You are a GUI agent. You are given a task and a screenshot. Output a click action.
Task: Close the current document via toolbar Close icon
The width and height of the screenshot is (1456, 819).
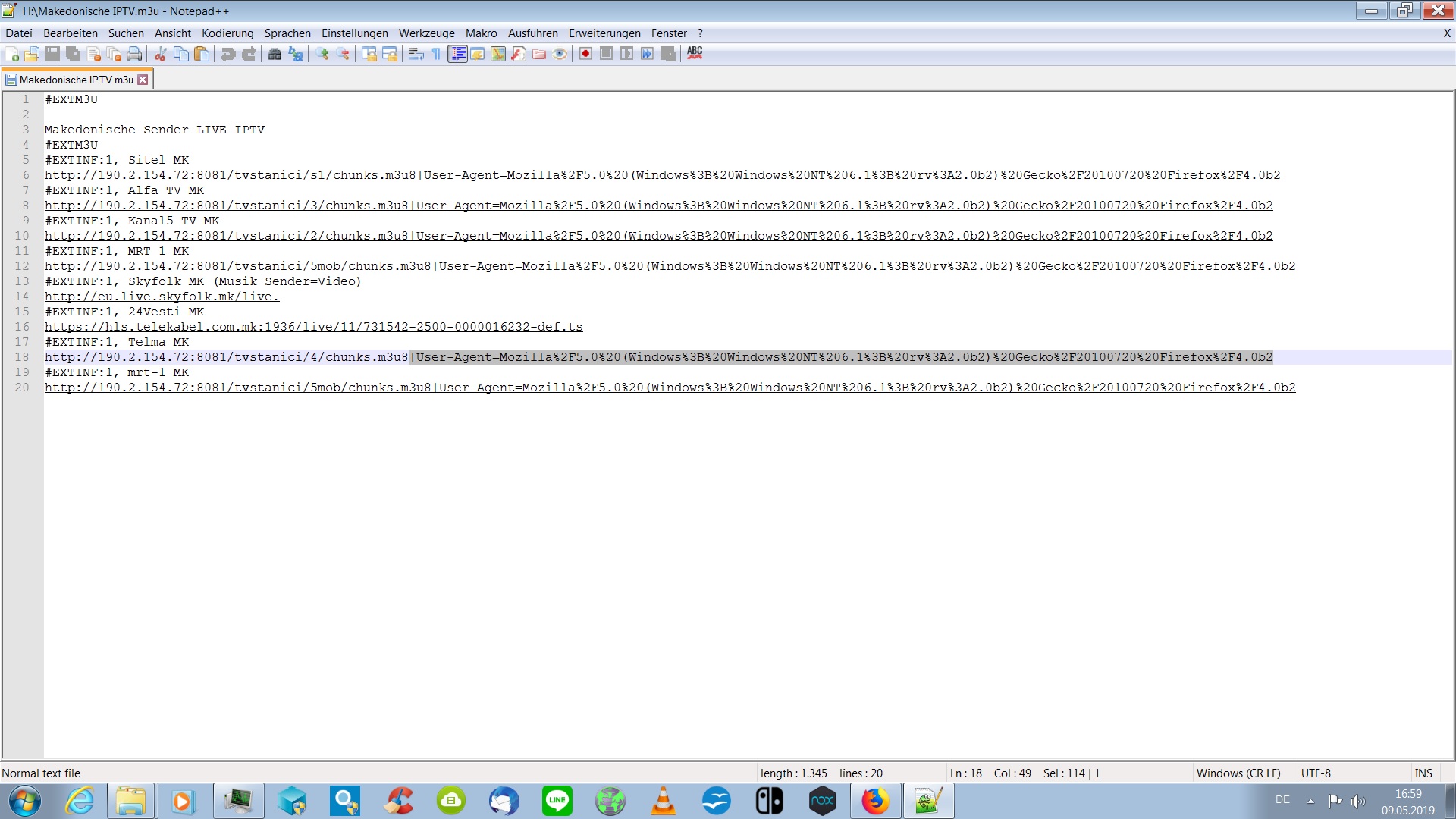click(93, 54)
